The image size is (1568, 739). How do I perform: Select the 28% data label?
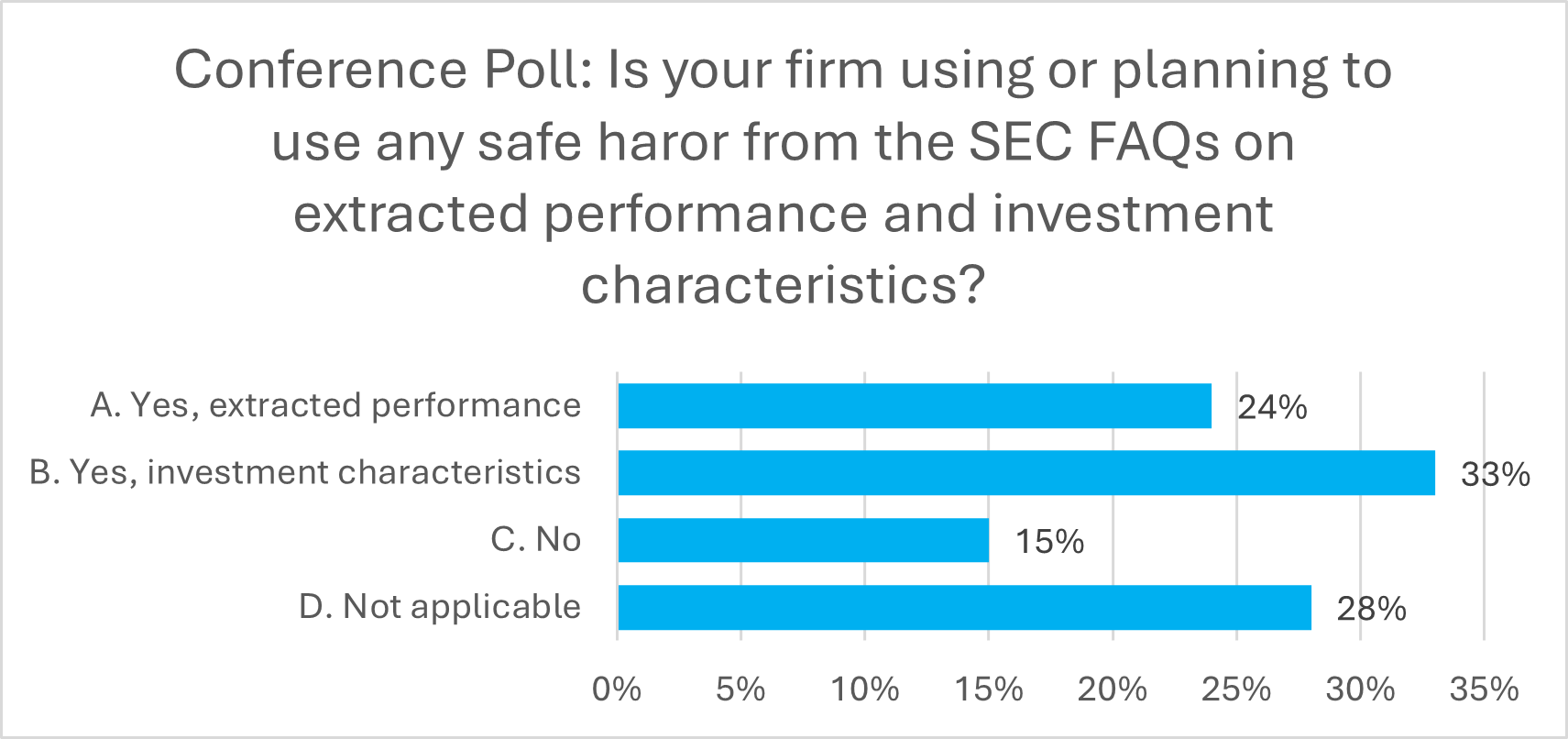tap(1371, 609)
